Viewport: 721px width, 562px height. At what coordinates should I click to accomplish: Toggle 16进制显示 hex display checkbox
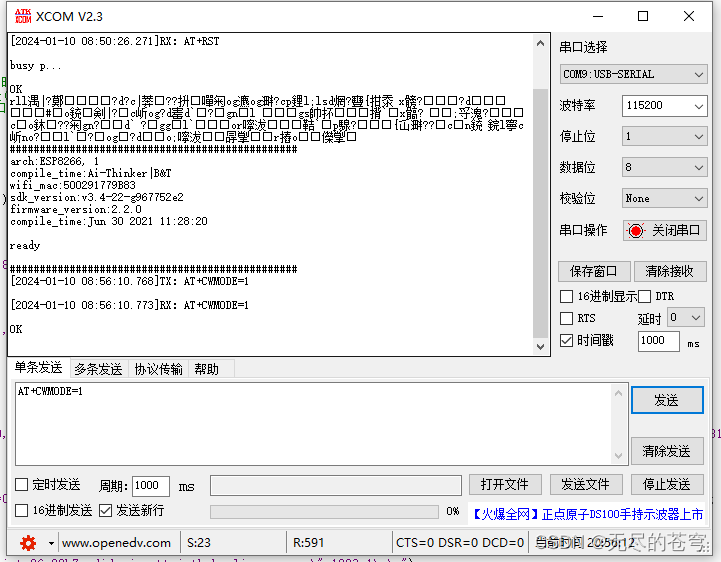[566, 296]
